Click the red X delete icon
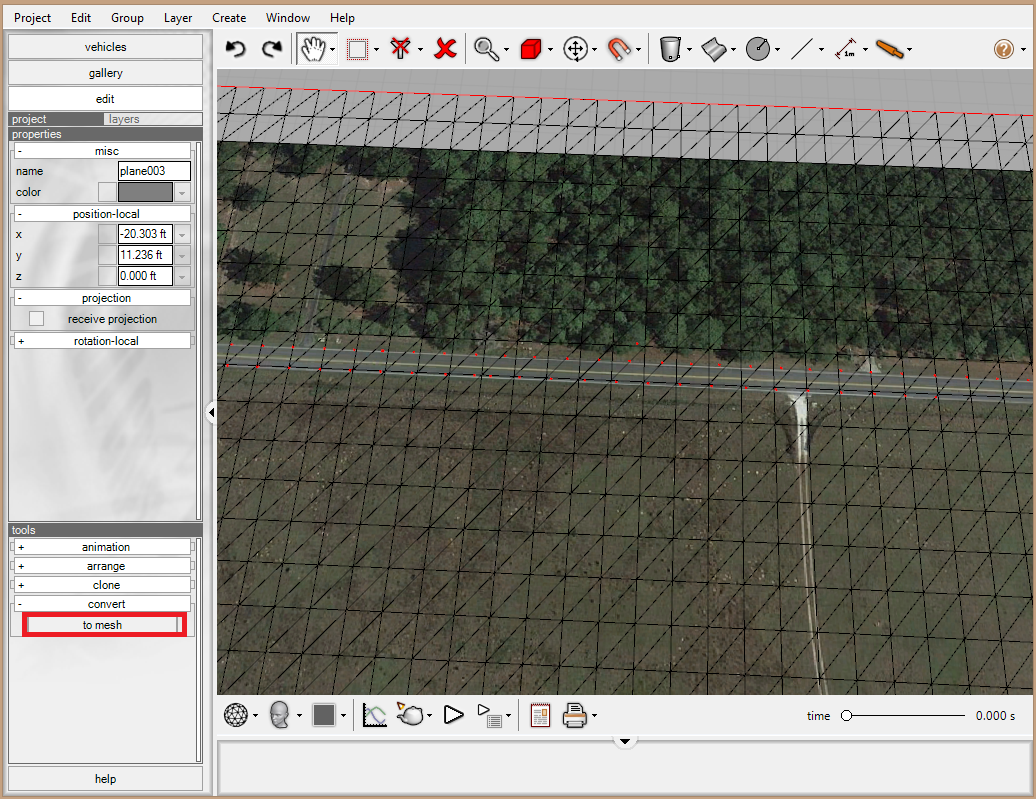Image resolution: width=1036 pixels, height=799 pixels. tap(446, 49)
